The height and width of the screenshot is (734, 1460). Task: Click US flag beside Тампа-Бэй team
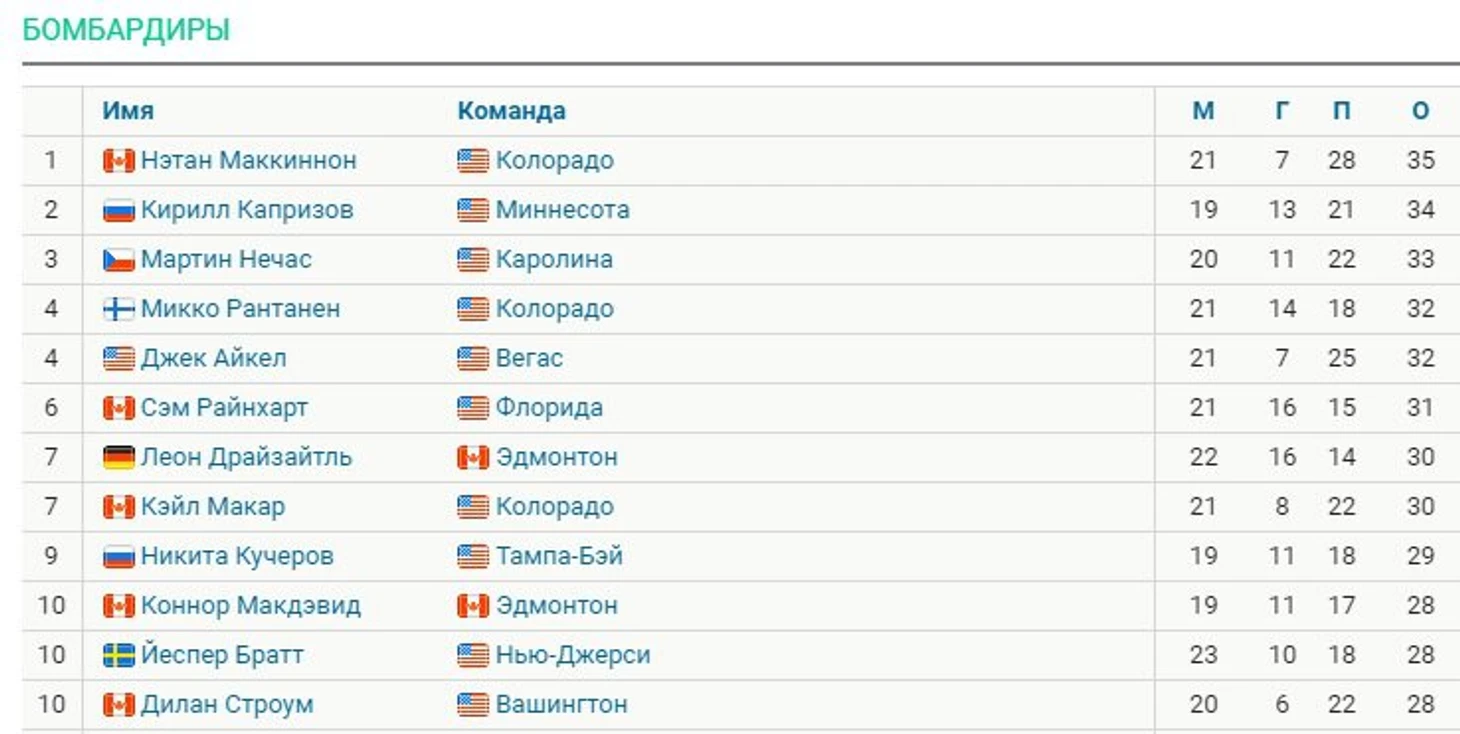(x=473, y=557)
